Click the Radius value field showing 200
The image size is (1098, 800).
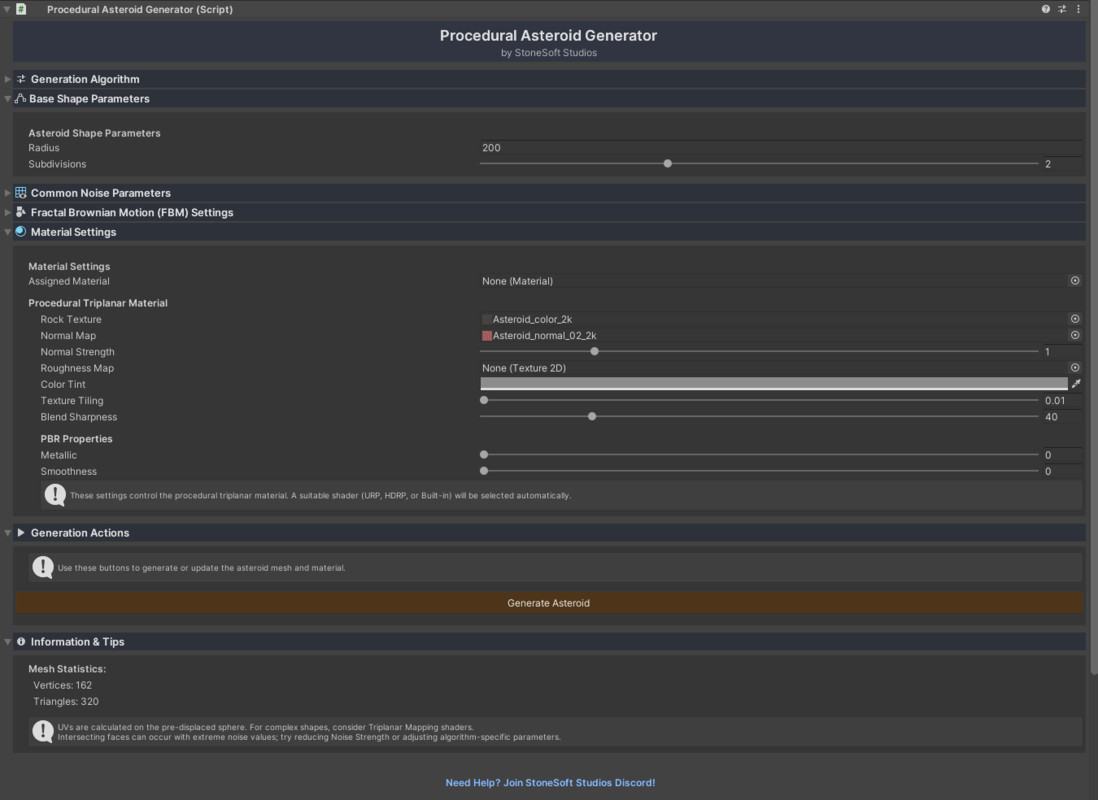pos(781,148)
